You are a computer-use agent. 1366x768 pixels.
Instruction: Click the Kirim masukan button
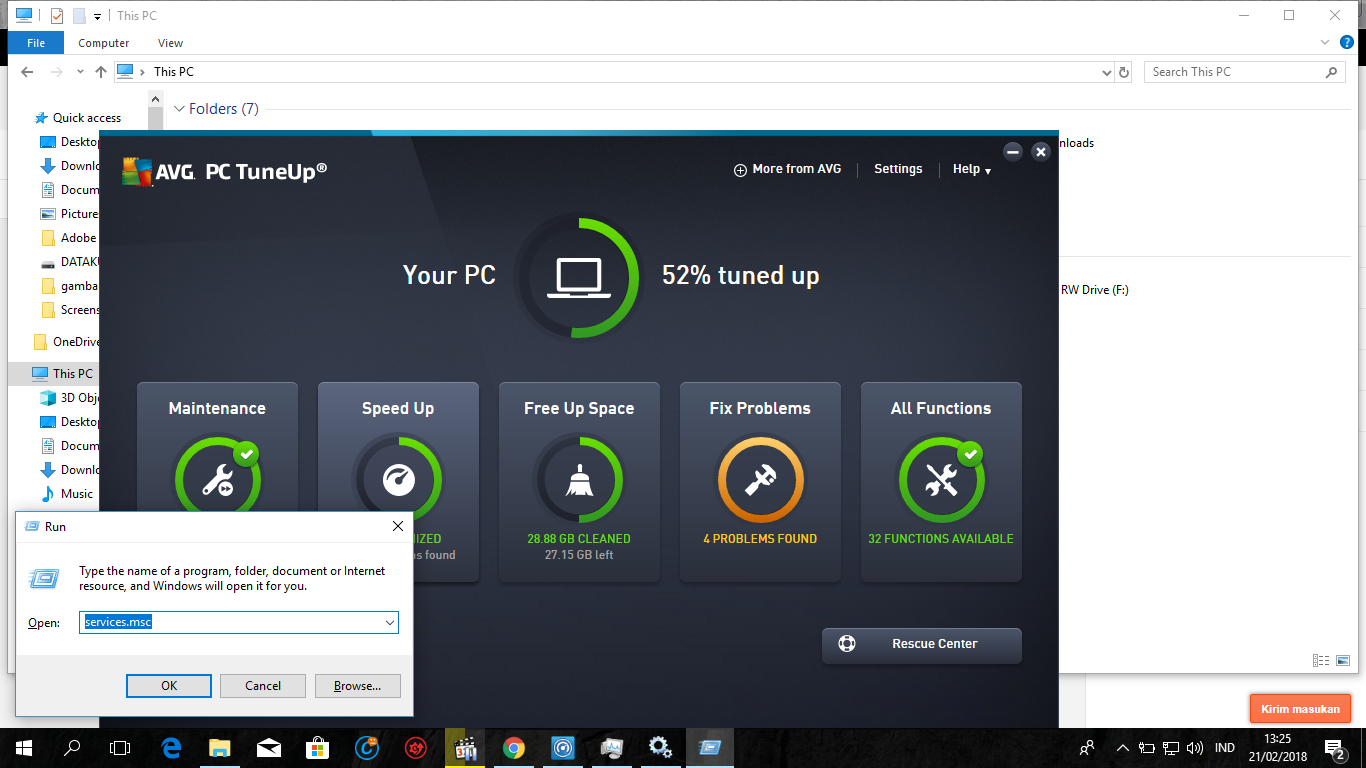click(x=1300, y=709)
